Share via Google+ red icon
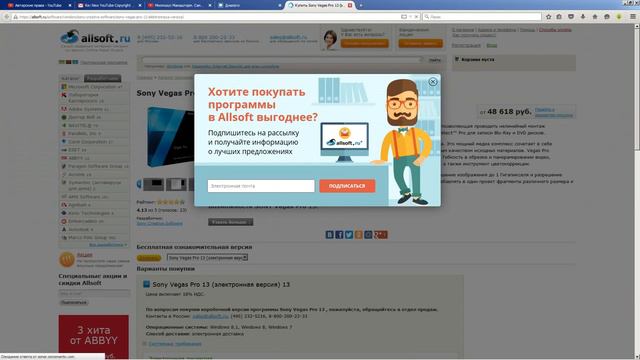 (381, 235)
